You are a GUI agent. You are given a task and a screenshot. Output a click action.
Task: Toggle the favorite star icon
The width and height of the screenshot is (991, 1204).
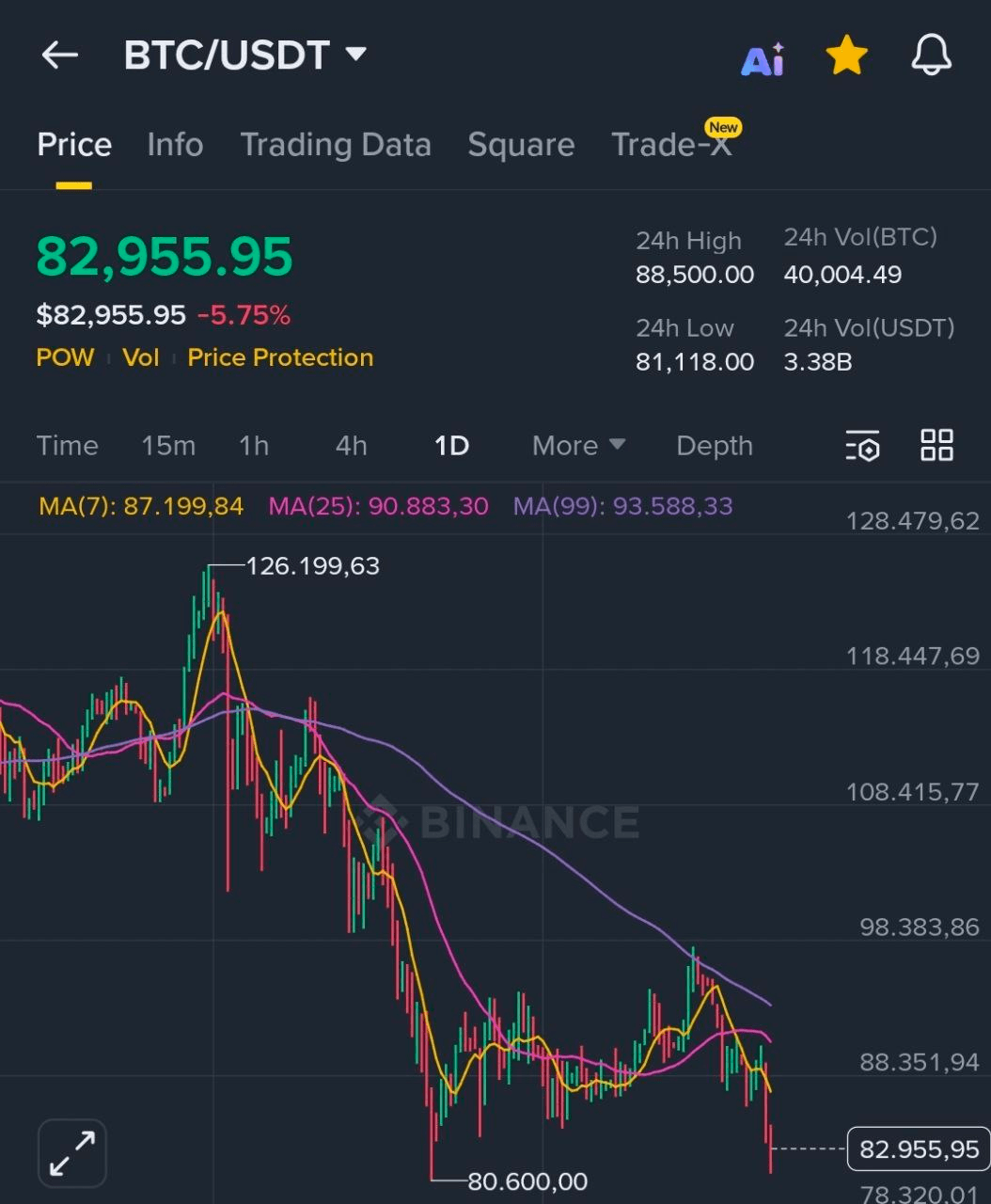(x=846, y=56)
